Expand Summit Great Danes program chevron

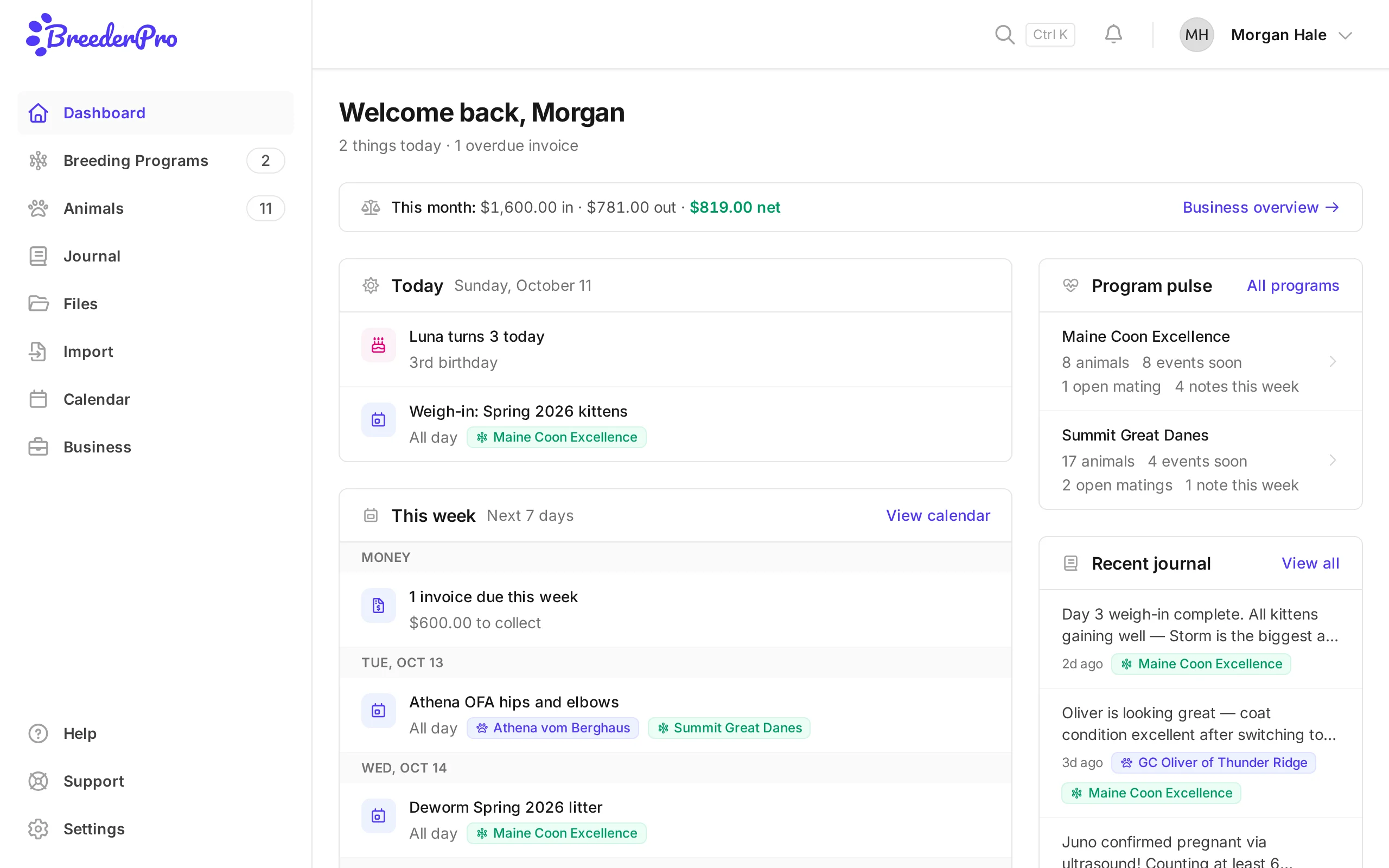point(1333,461)
